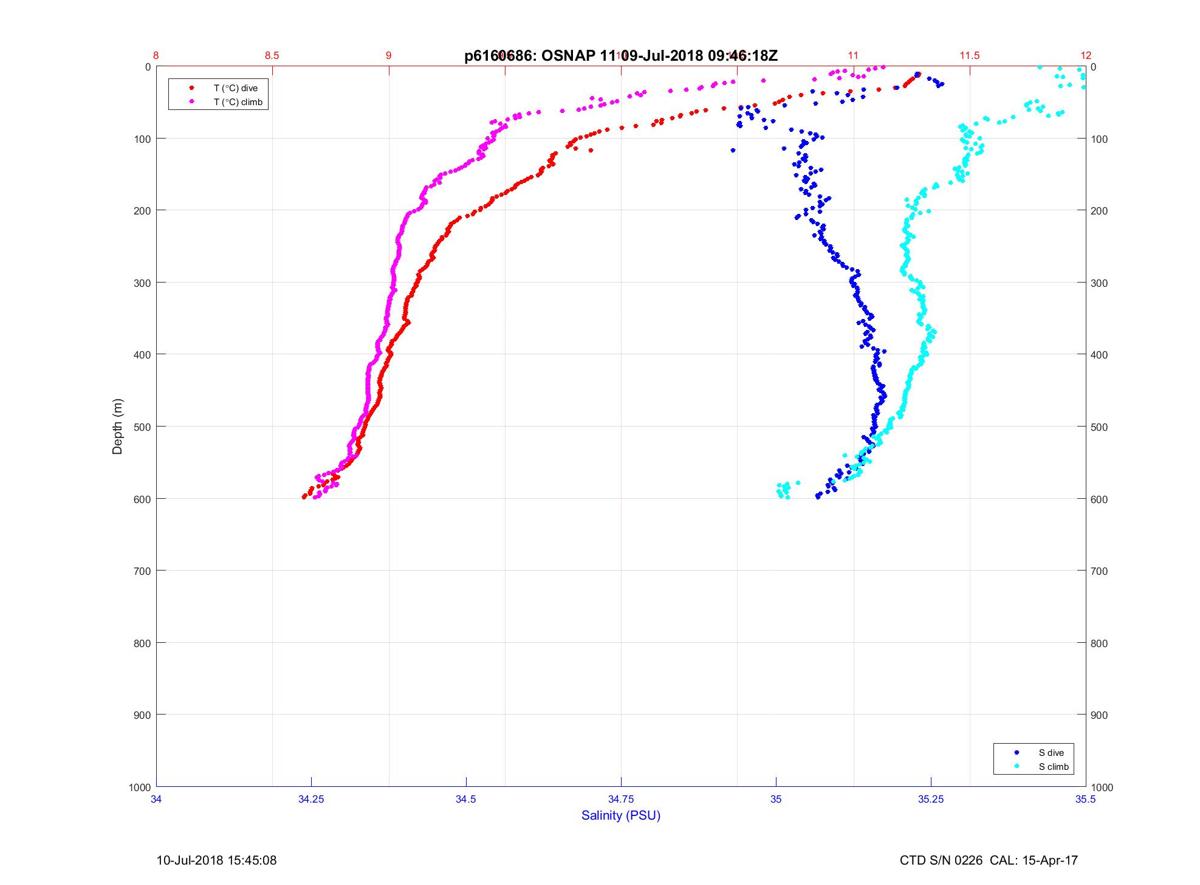Click the blue marker for S dive legend

pyautogui.click(x=1017, y=751)
